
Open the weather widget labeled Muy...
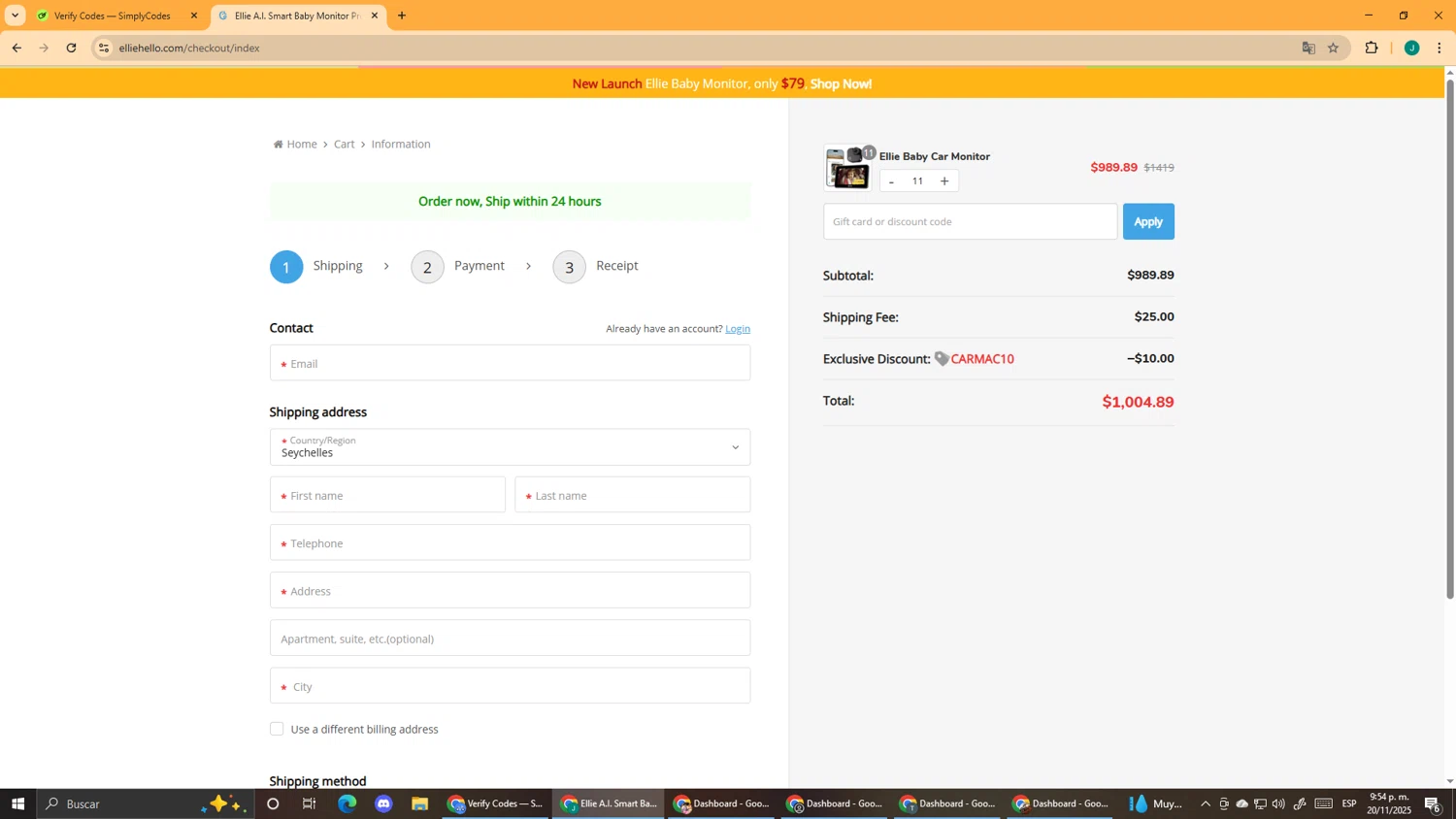pos(1157,803)
